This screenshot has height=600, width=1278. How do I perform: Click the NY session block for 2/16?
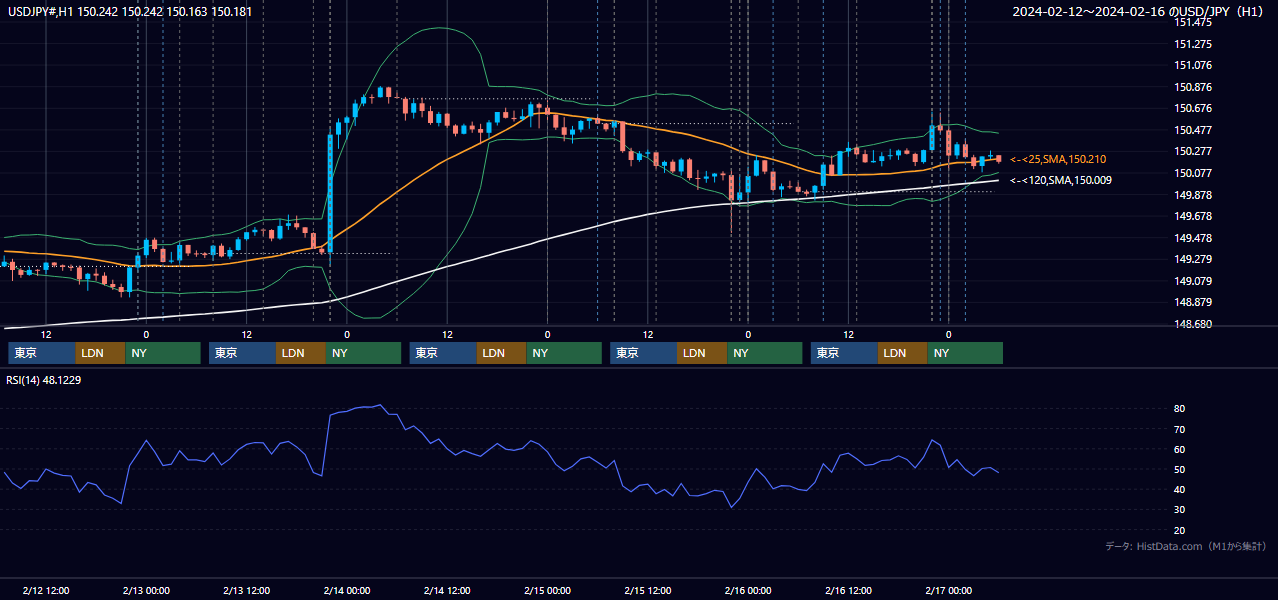pos(965,353)
